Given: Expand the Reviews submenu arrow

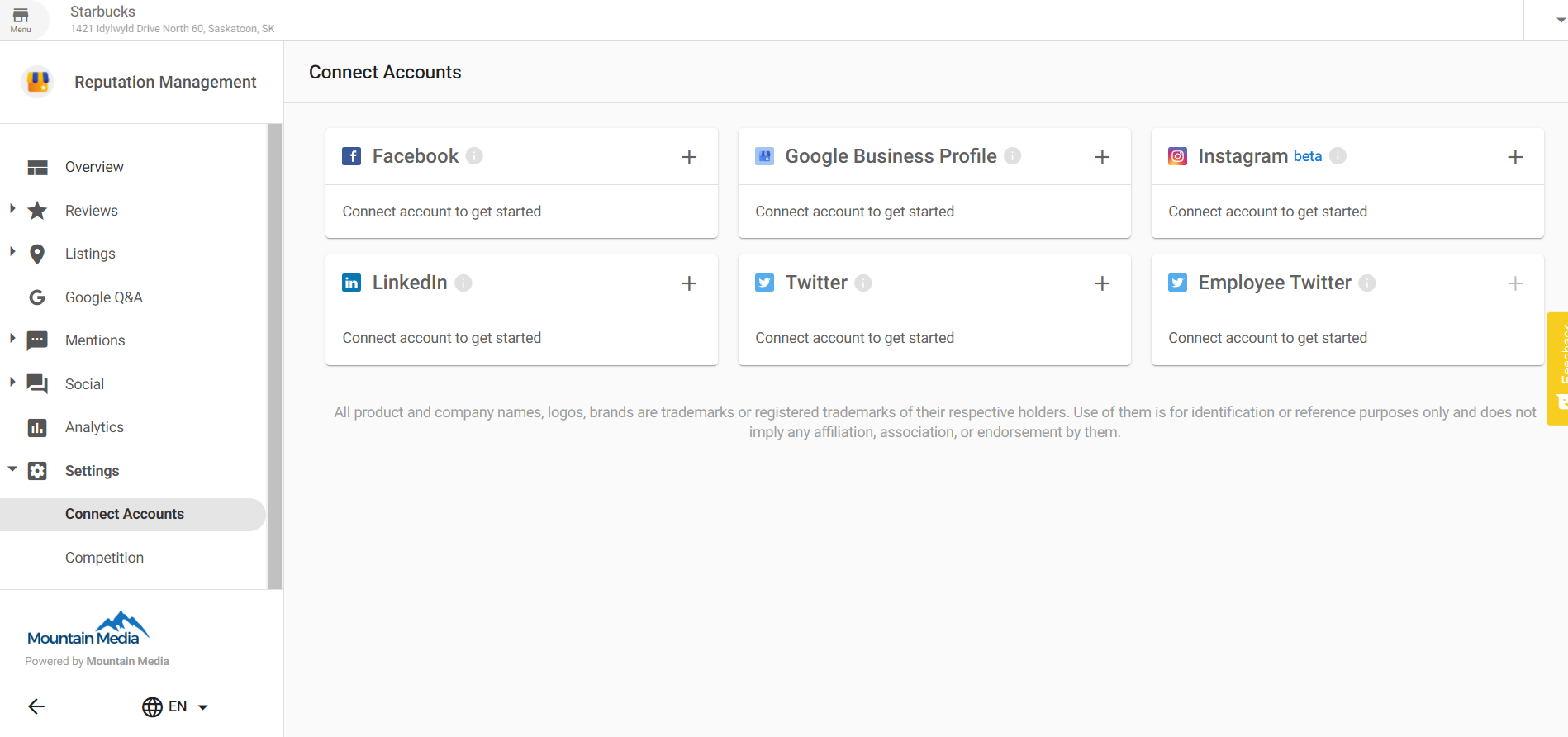Looking at the screenshot, I should [12, 208].
